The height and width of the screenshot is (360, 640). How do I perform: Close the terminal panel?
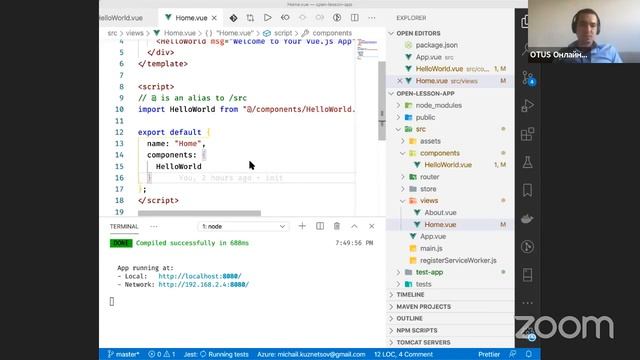371,226
